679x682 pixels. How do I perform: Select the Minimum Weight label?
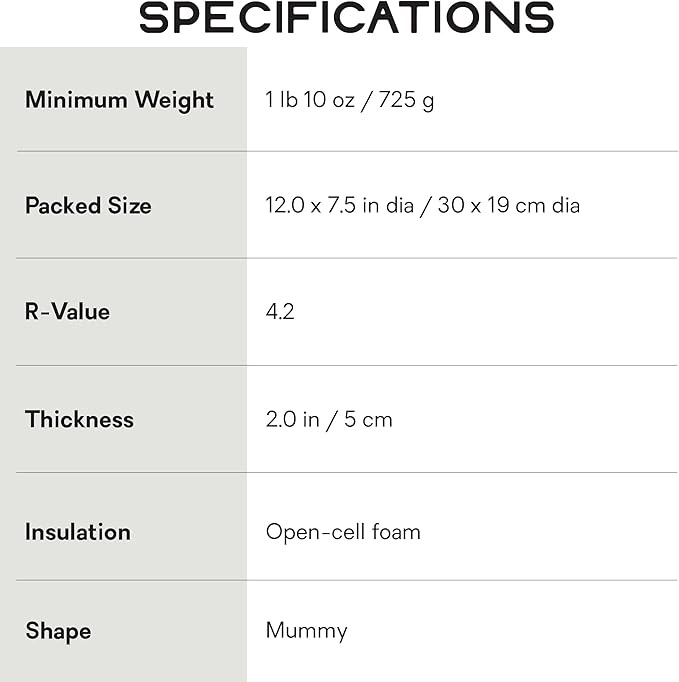tap(119, 101)
